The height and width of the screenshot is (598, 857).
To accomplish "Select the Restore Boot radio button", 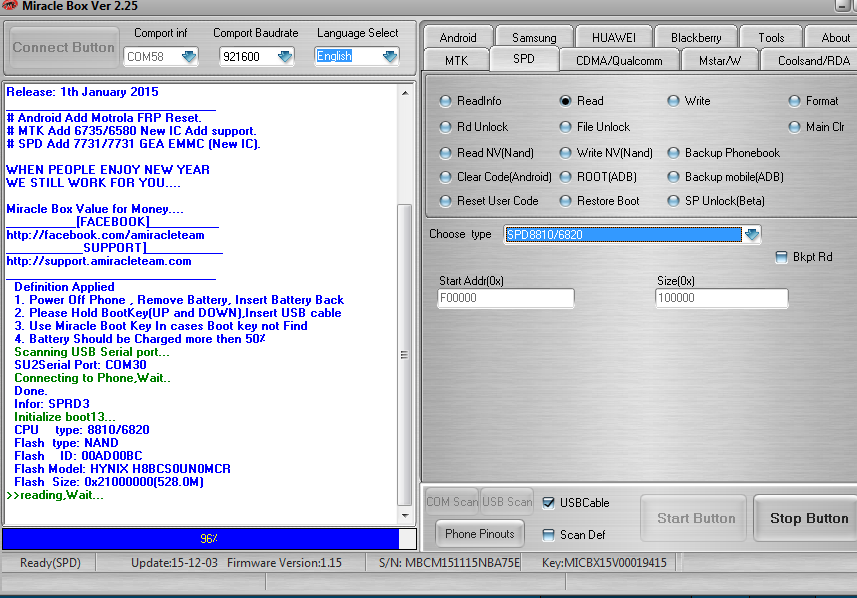I will click(x=566, y=201).
